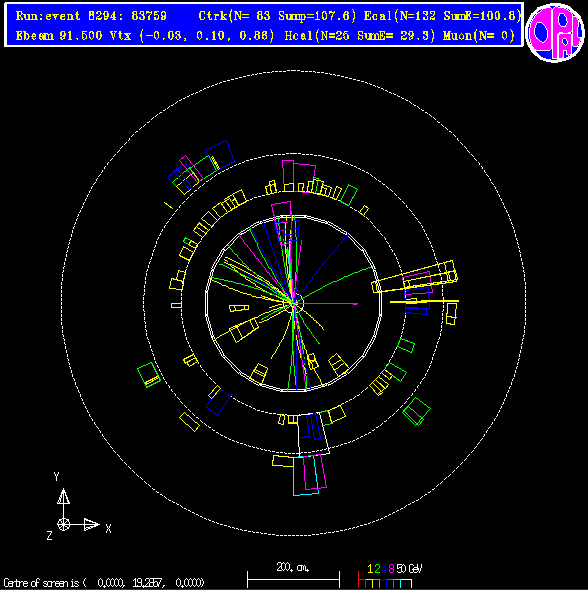Click the Run:event 8294: 83759 label
Screen dimensions: 588x590
(91, 16)
